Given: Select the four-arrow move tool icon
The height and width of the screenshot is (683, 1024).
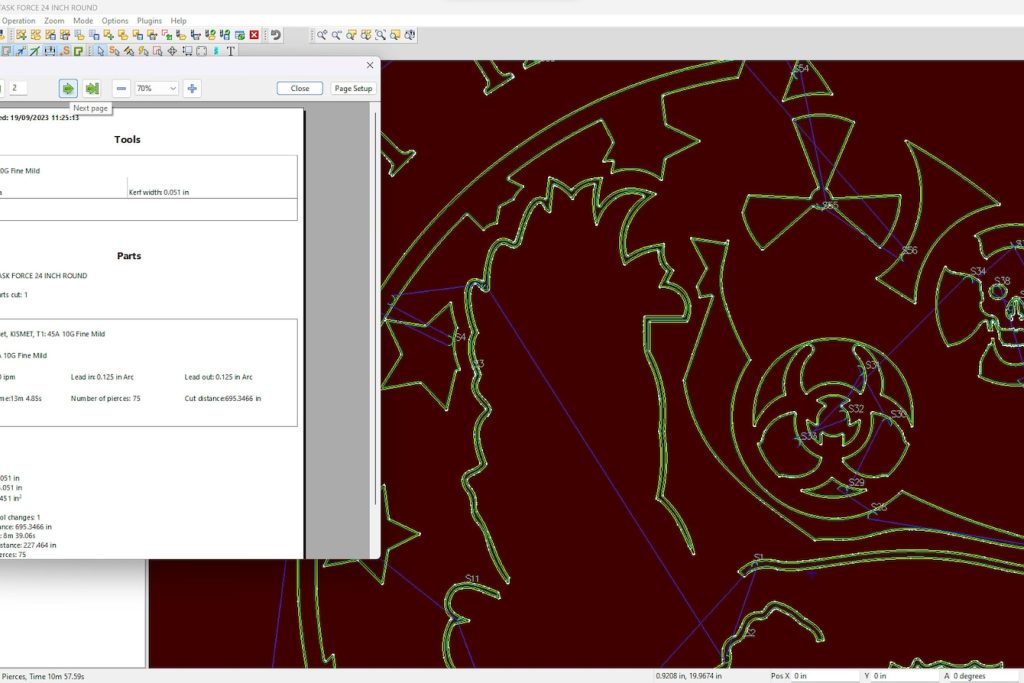Looking at the screenshot, I should [172, 51].
